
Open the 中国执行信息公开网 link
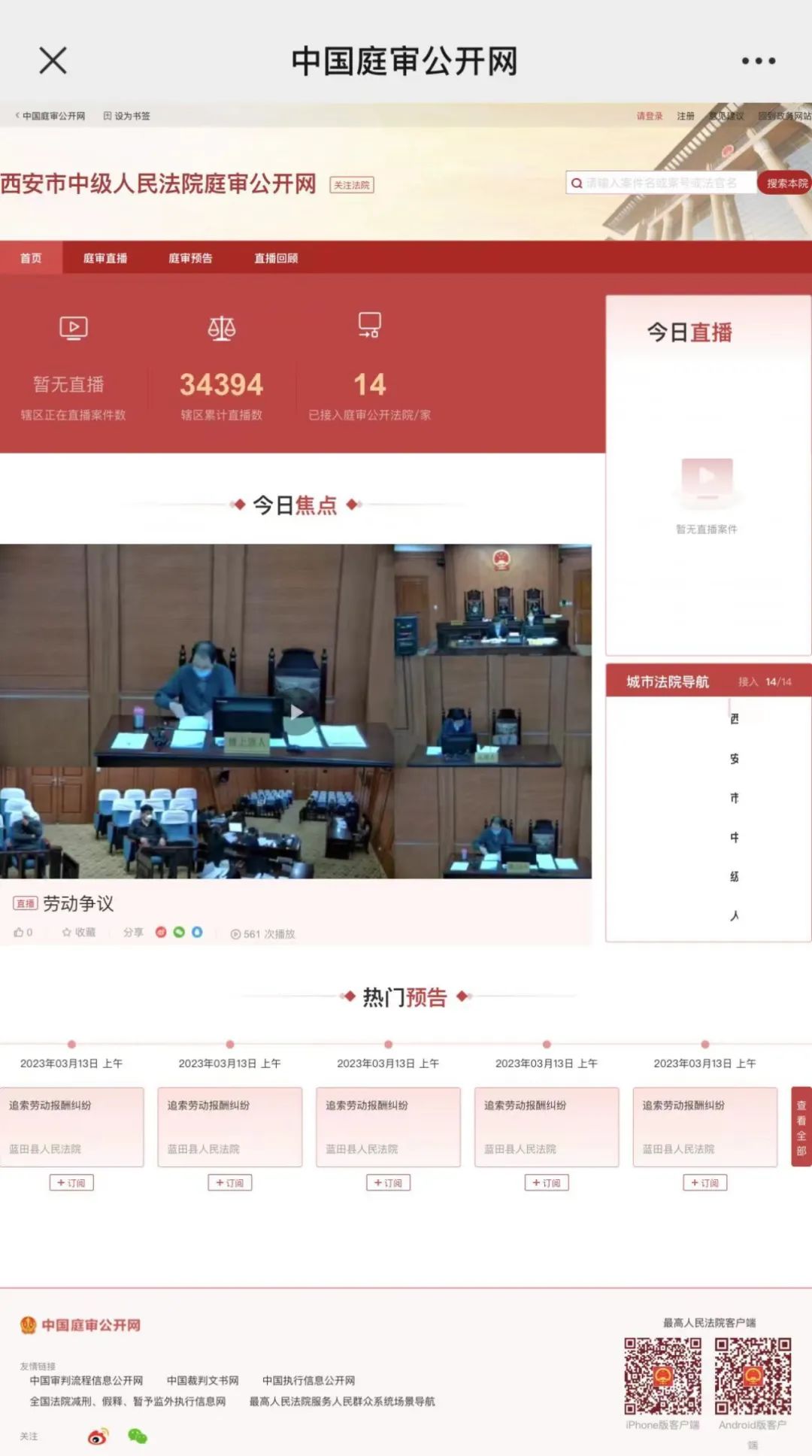click(308, 1380)
